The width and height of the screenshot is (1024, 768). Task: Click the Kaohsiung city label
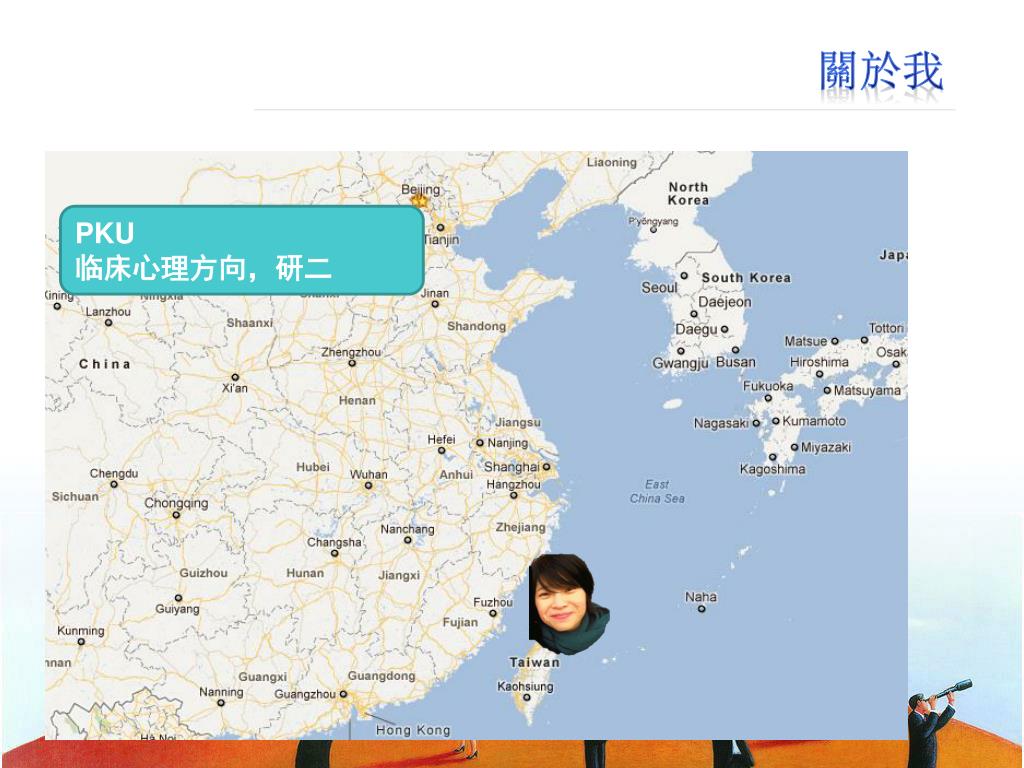525,686
